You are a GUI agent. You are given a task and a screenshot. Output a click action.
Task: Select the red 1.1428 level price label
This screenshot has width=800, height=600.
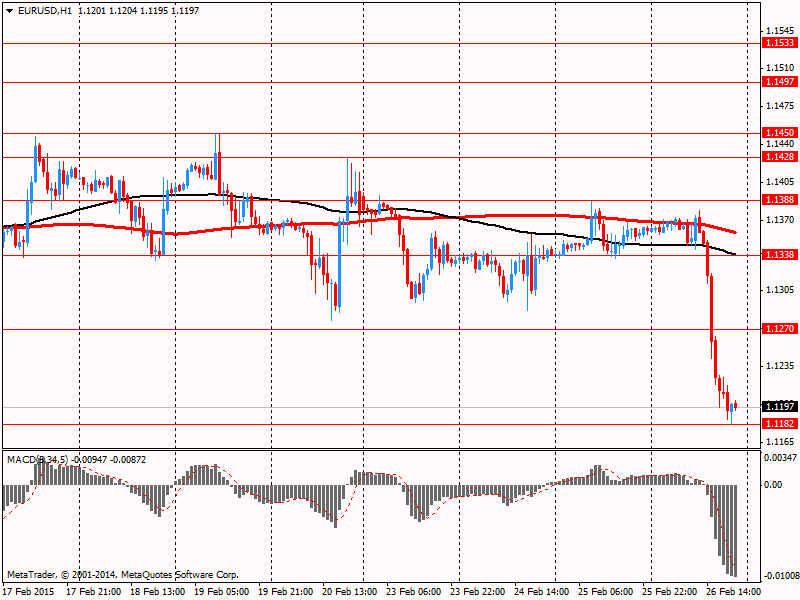pyautogui.click(x=779, y=157)
